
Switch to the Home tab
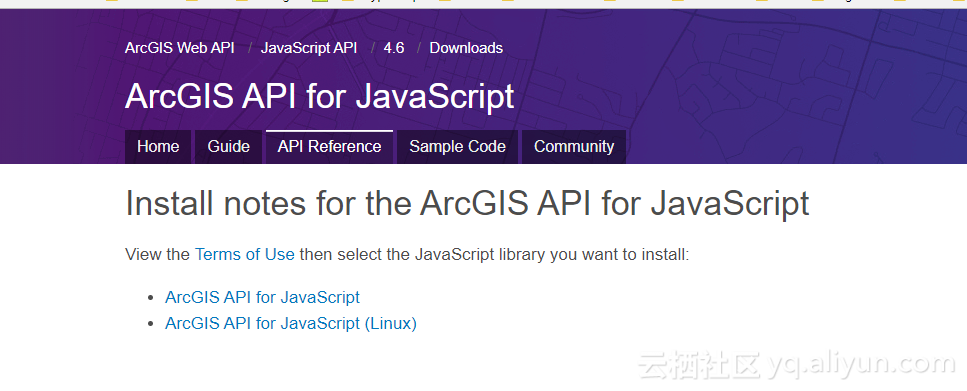158,147
